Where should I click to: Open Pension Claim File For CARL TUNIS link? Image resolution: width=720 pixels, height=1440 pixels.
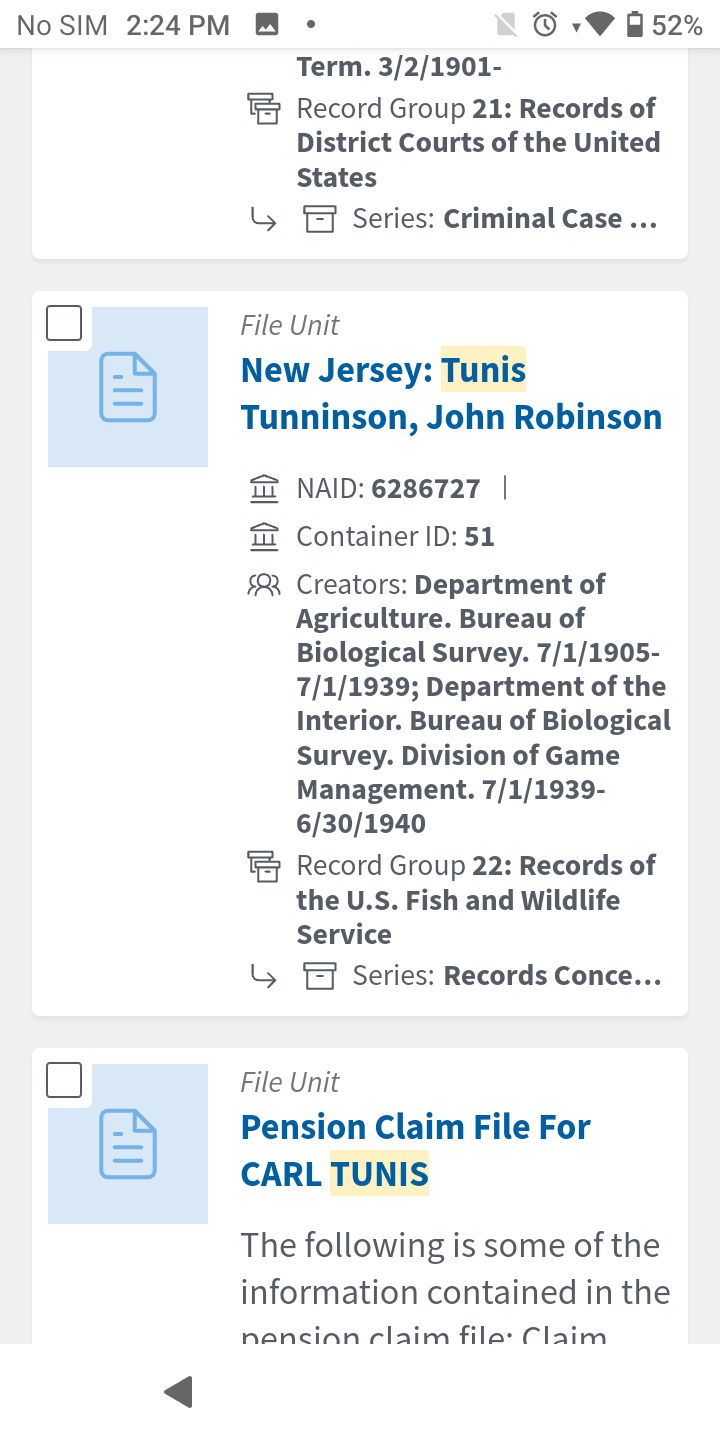coord(416,1150)
